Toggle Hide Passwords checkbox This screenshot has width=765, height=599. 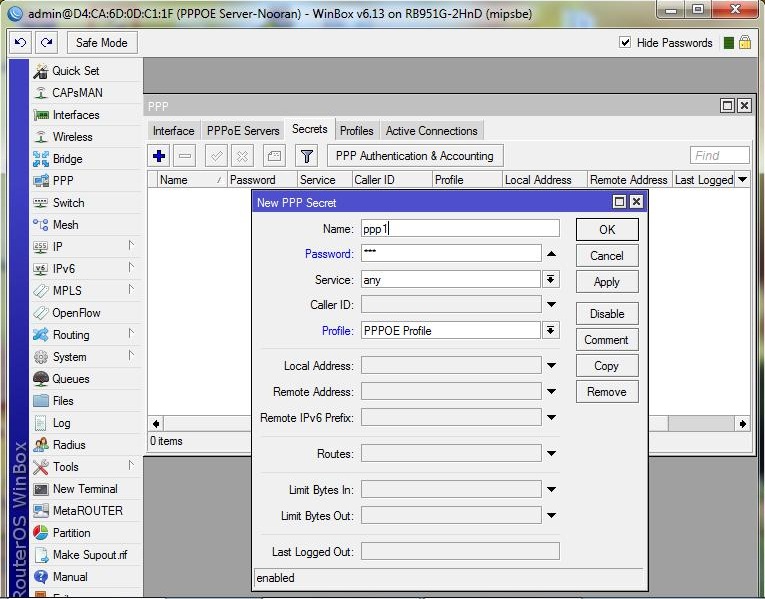(625, 42)
